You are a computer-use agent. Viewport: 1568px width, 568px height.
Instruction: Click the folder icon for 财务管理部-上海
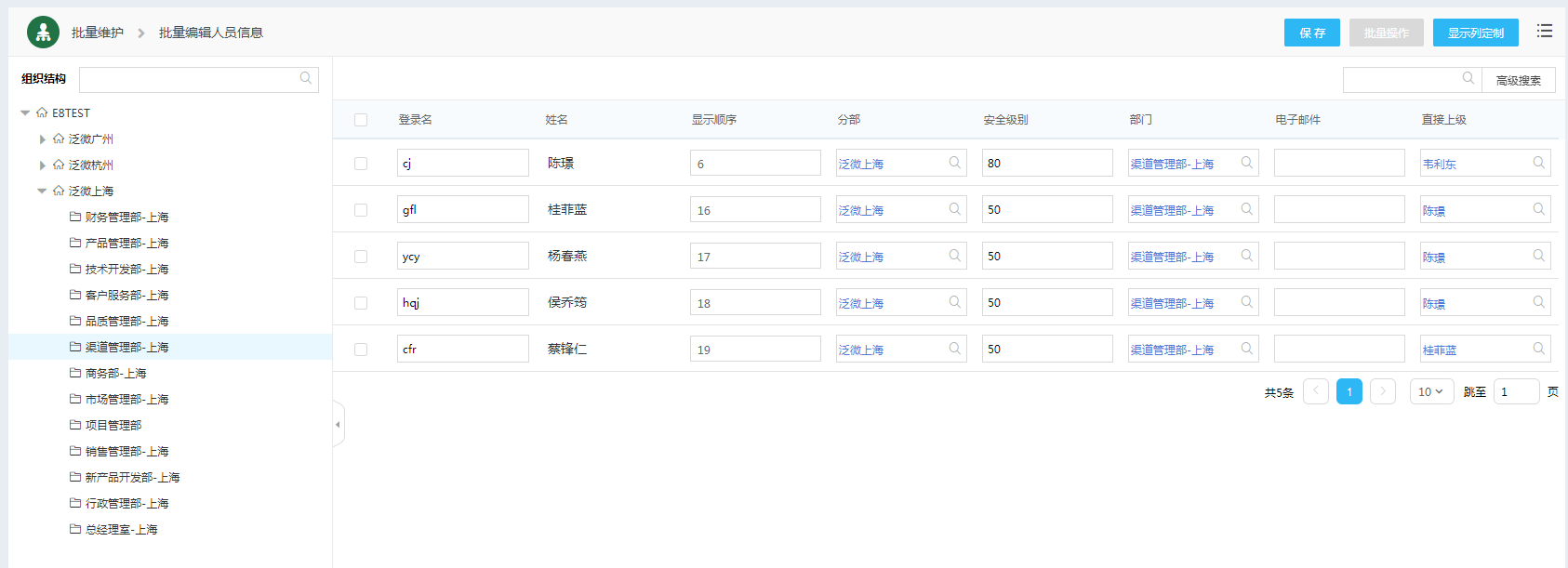click(75, 217)
